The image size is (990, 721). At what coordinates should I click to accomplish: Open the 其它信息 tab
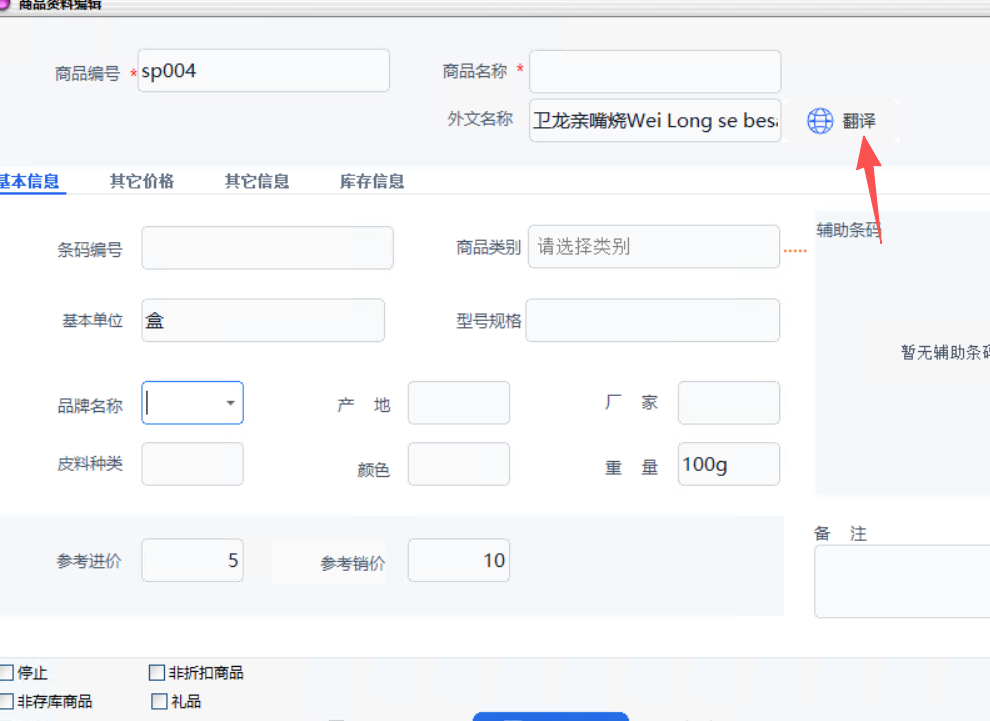pyautogui.click(x=257, y=181)
